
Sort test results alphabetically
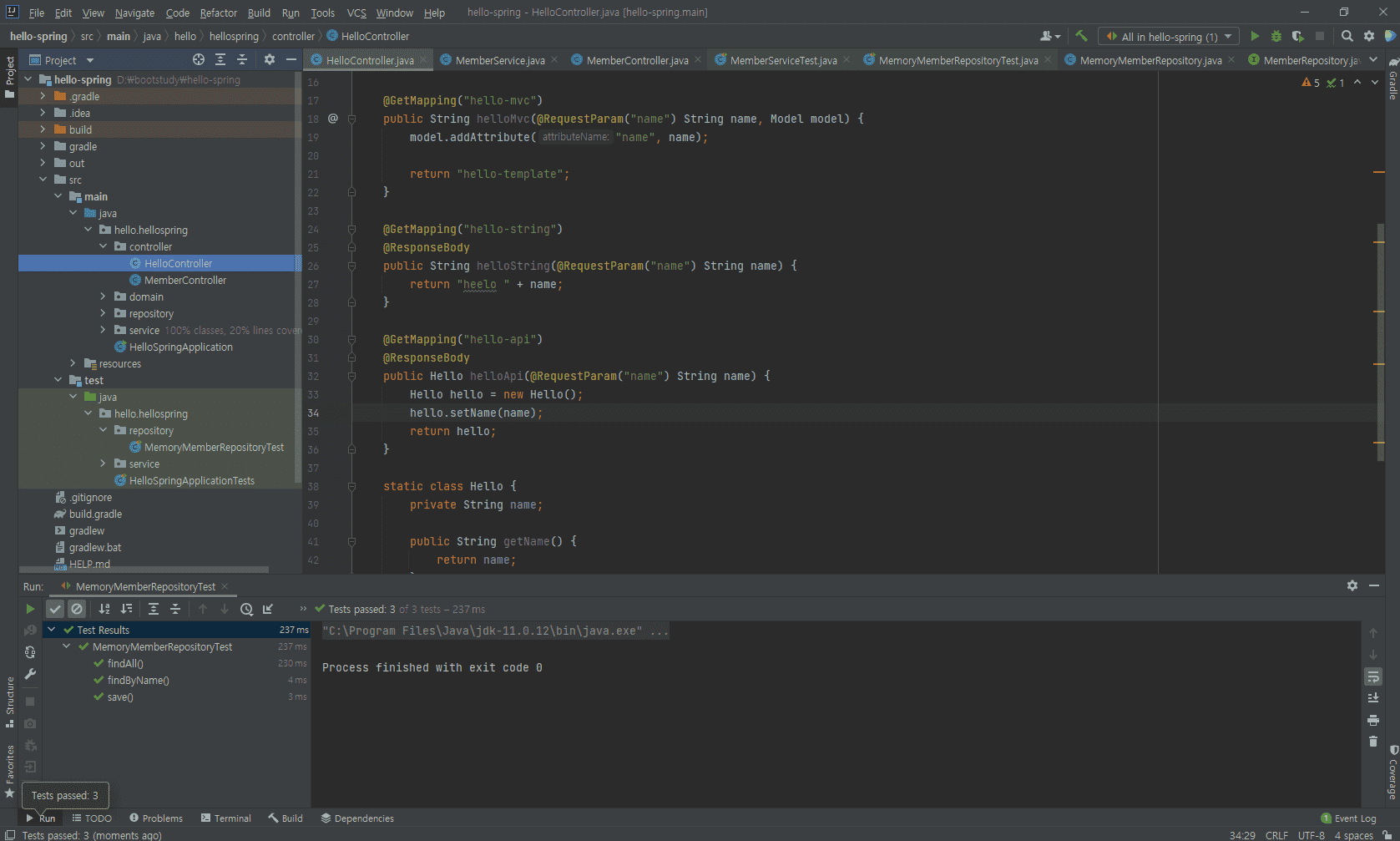104,609
